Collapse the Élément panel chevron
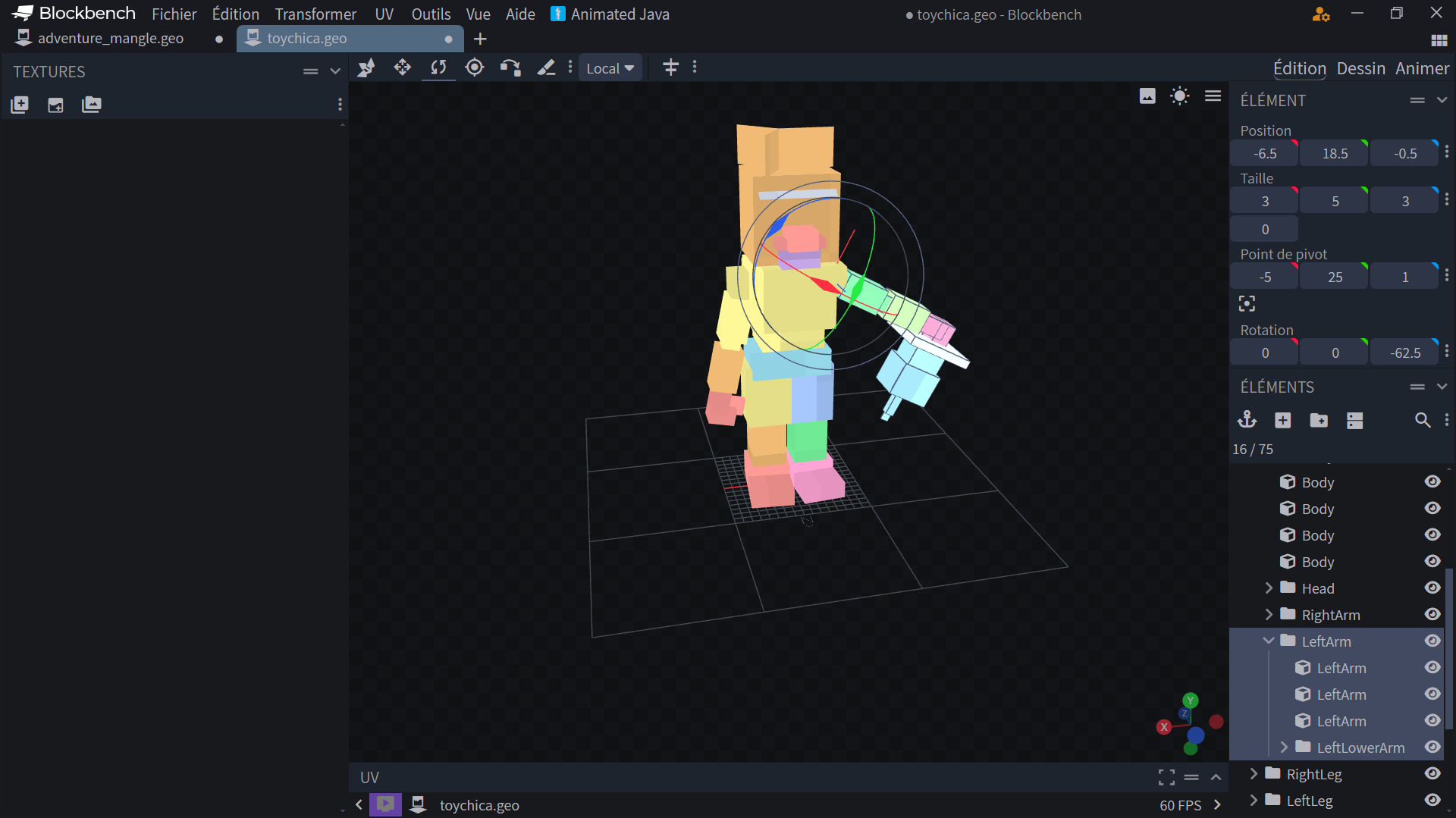The width and height of the screenshot is (1456, 818). [x=1442, y=100]
